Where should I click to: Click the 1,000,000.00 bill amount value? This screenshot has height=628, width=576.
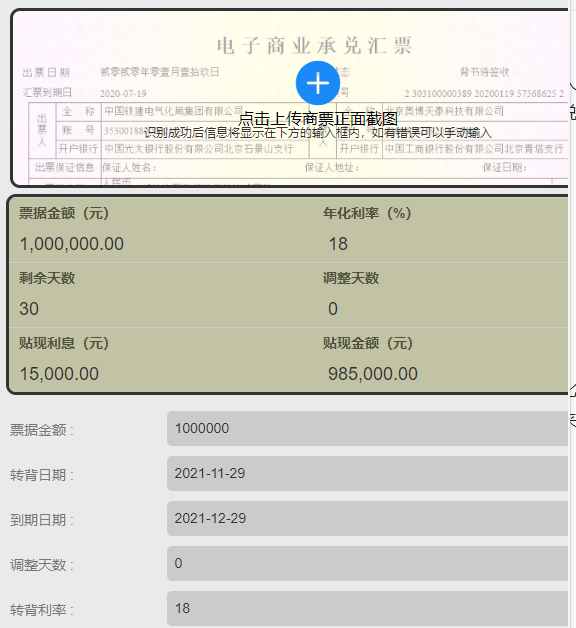[x=72, y=244]
